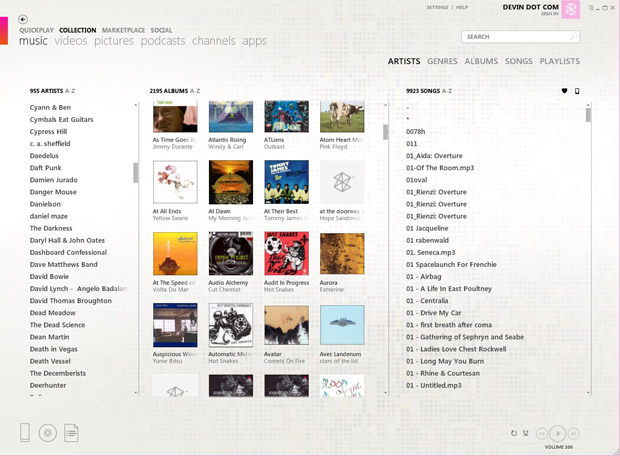Switch to the SONGS view

click(518, 61)
